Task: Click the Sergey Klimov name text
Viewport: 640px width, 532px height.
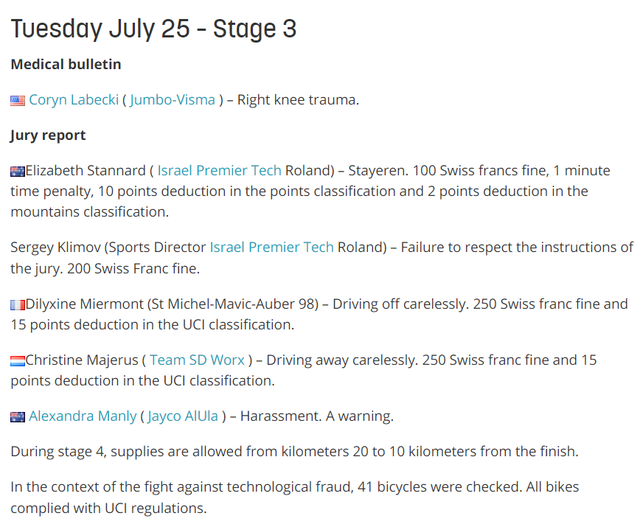Action: pos(55,247)
